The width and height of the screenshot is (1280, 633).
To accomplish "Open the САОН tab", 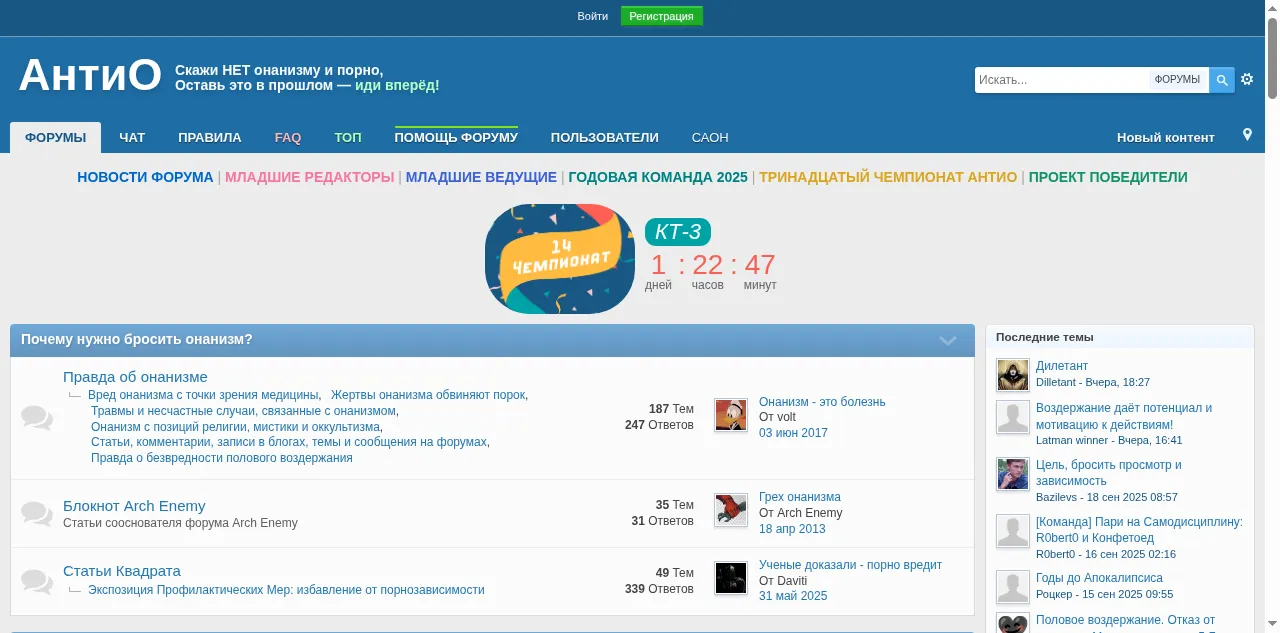I will [x=710, y=138].
